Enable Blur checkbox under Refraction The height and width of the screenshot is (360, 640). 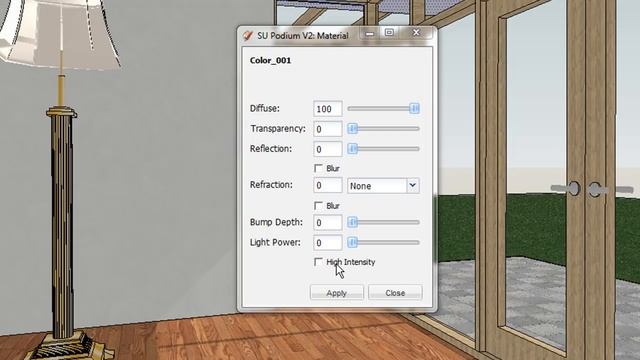(318, 205)
